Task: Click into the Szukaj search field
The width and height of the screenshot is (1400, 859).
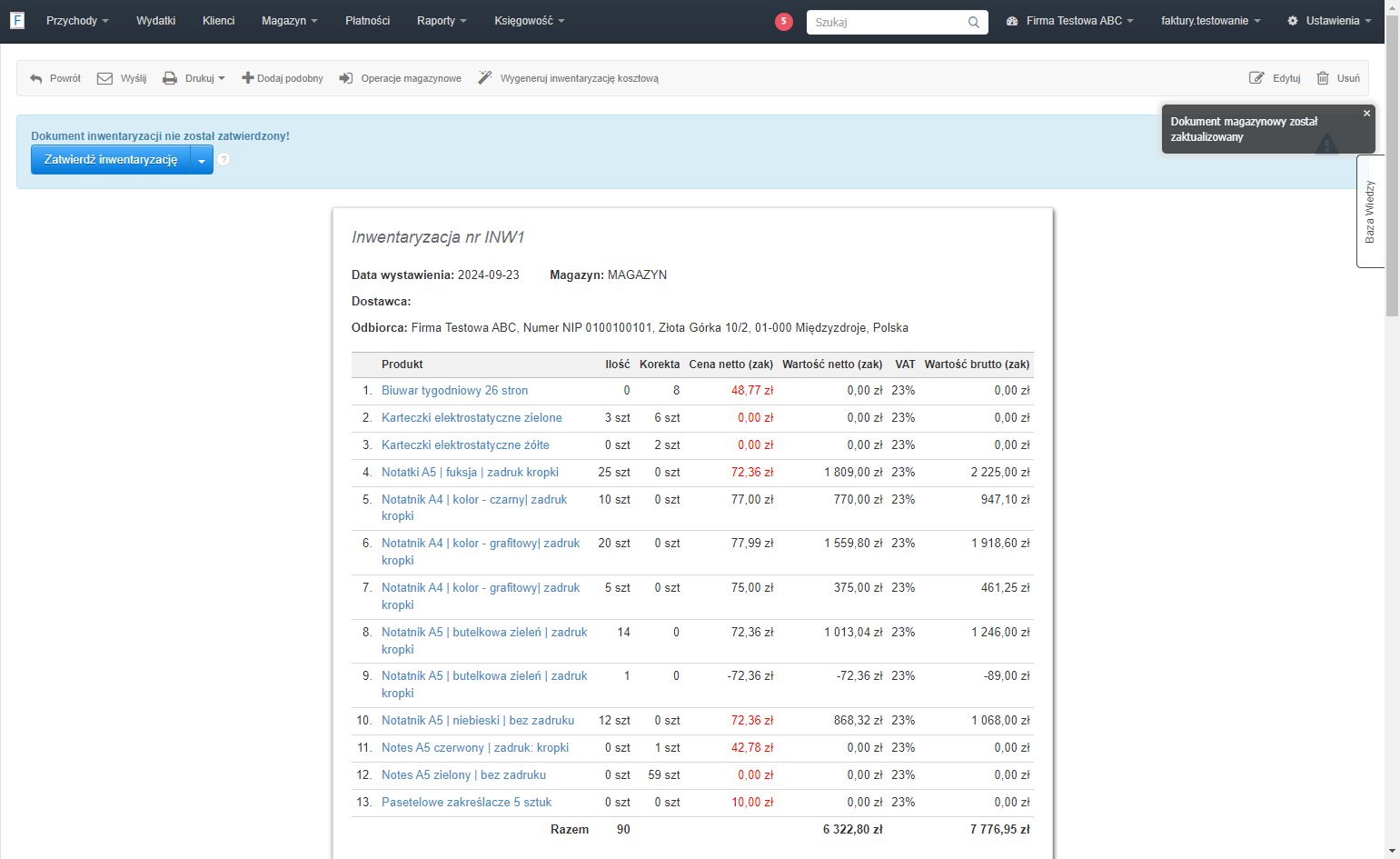Action: (x=889, y=22)
